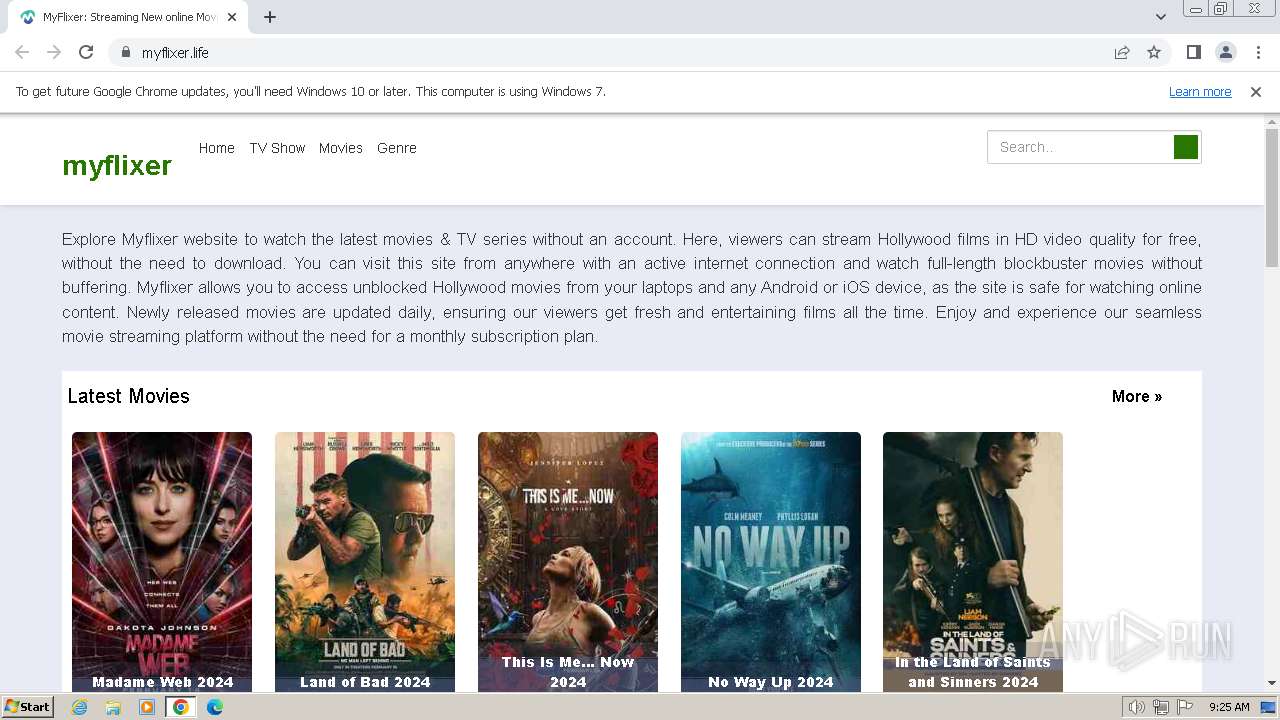Viewport: 1280px width, 720px height.
Task: Click the page scrollbar down arrow
Action: (x=1272, y=683)
